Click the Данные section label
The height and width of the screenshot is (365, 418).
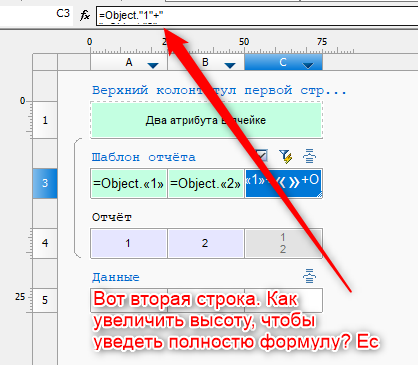(116, 277)
